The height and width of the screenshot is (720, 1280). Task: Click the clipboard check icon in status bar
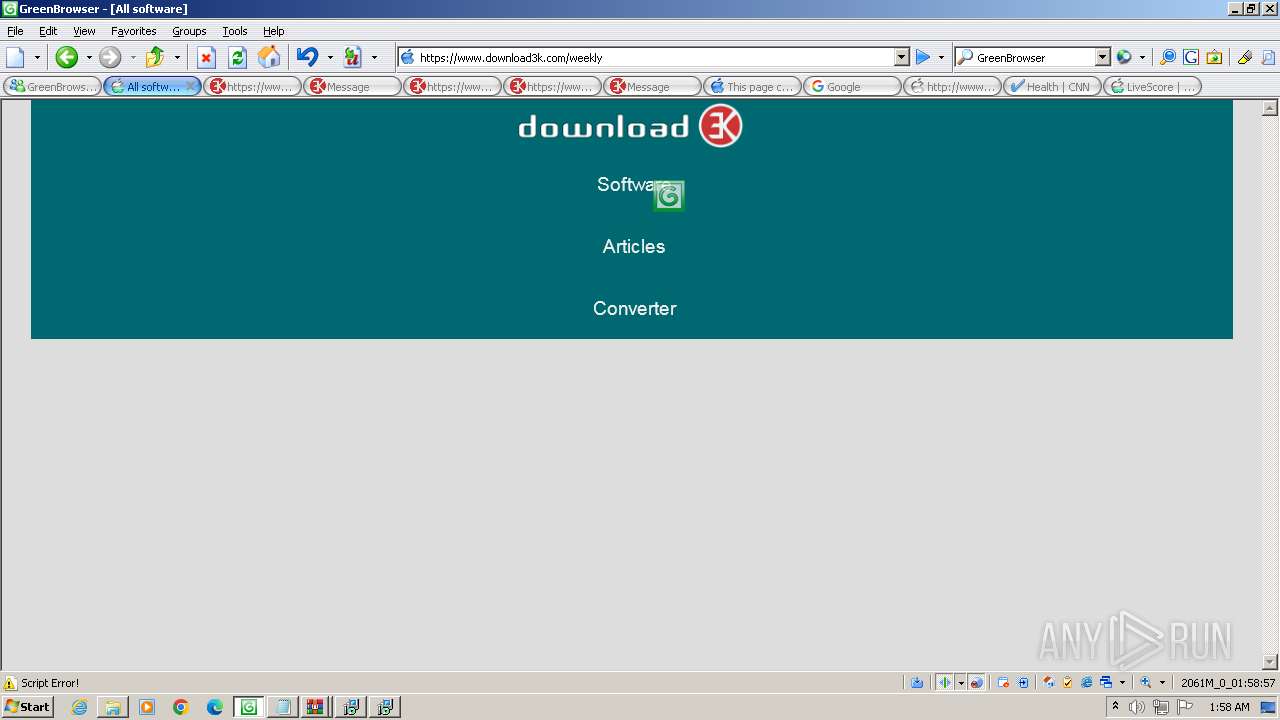(1067, 683)
